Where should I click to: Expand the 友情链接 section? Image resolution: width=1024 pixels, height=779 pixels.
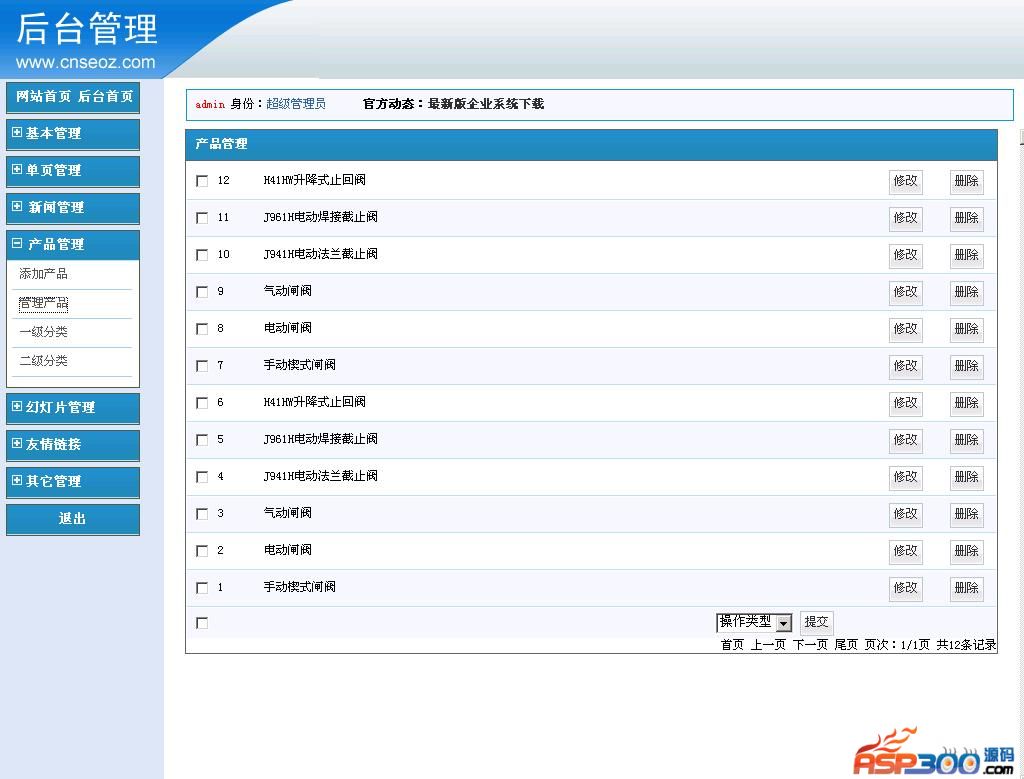[x=72, y=445]
